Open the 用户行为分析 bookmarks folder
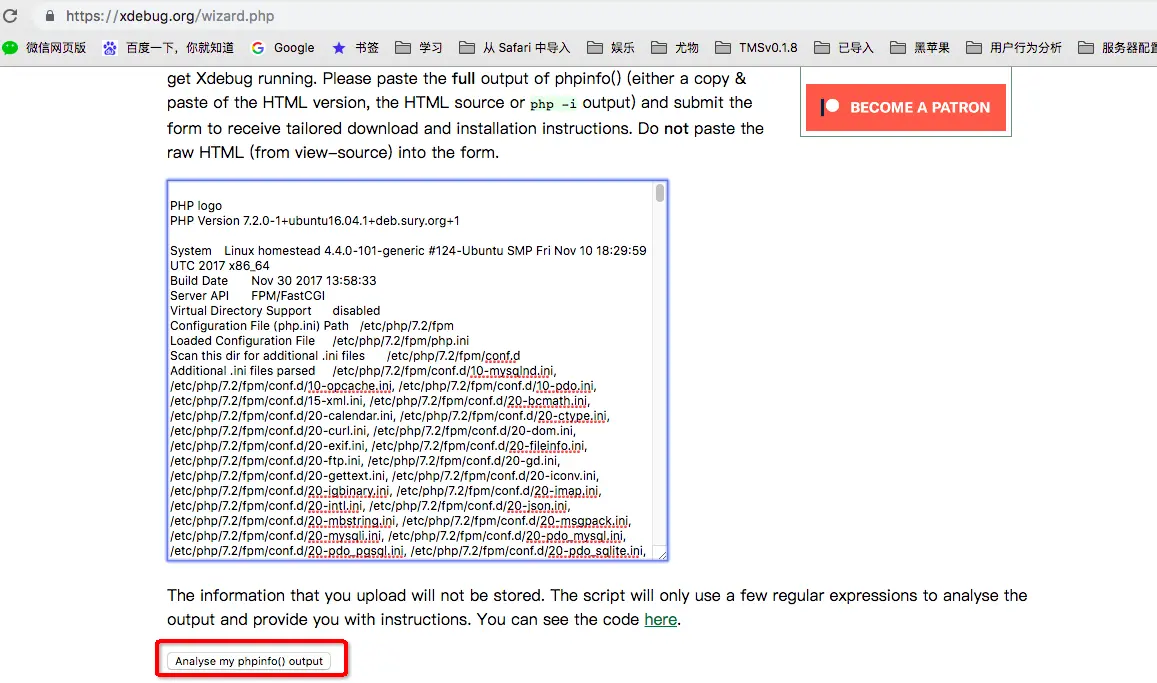The height and width of the screenshot is (683, 1157). tap(1014, 48)
